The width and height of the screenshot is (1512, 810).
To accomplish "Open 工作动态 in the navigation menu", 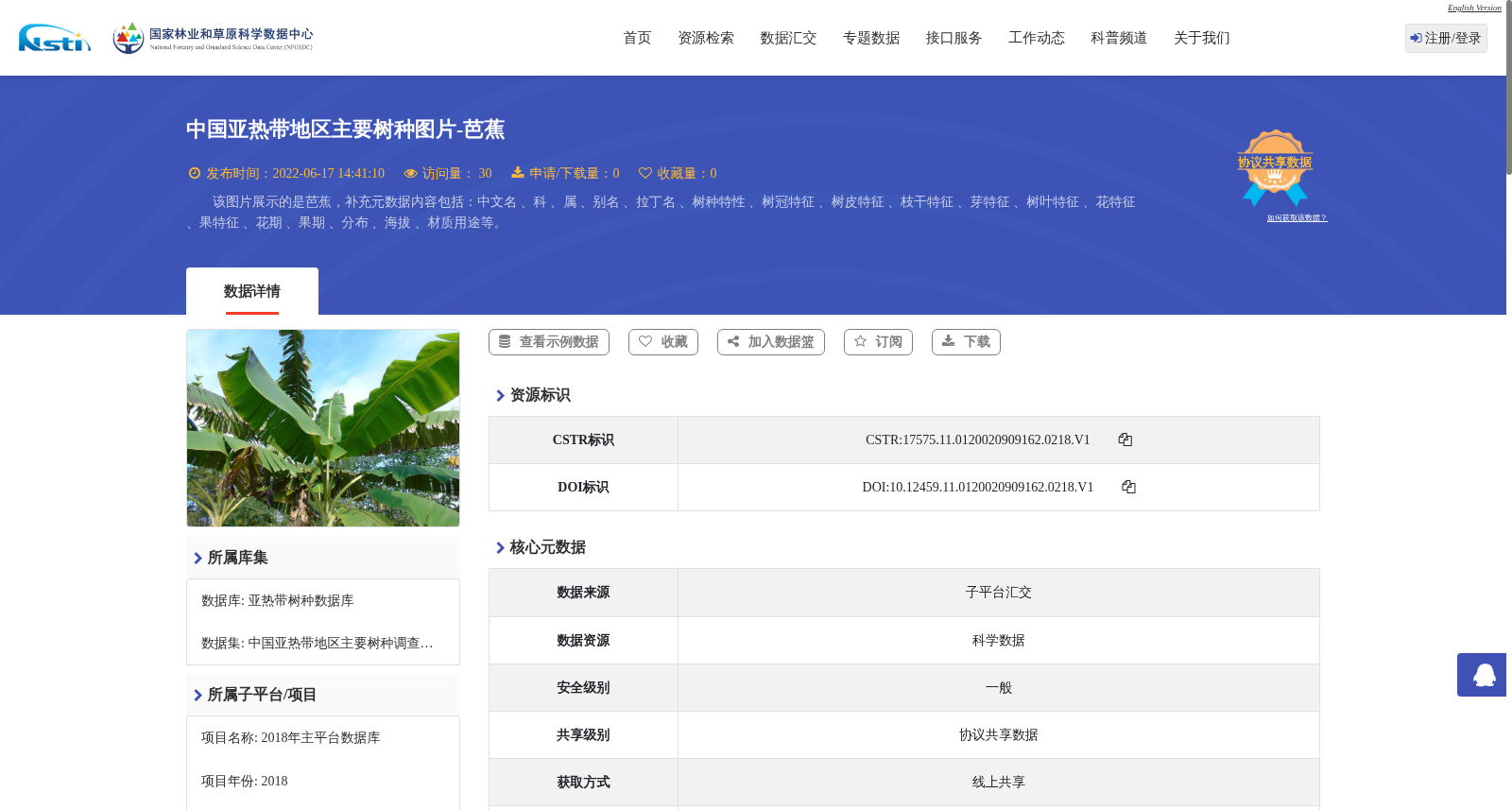I will tap(1037, 38).
